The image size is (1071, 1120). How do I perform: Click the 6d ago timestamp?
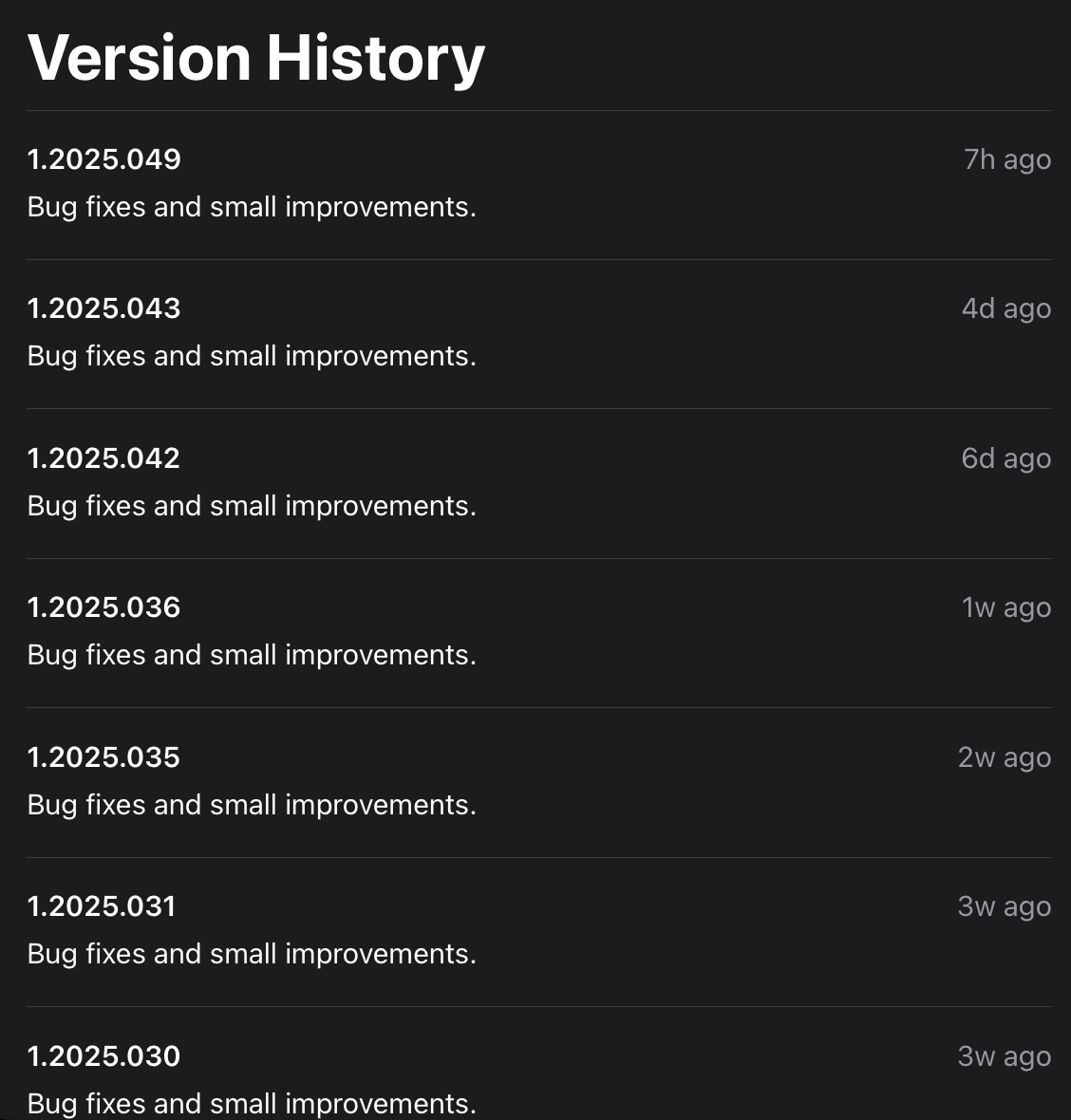(1005, 458)
